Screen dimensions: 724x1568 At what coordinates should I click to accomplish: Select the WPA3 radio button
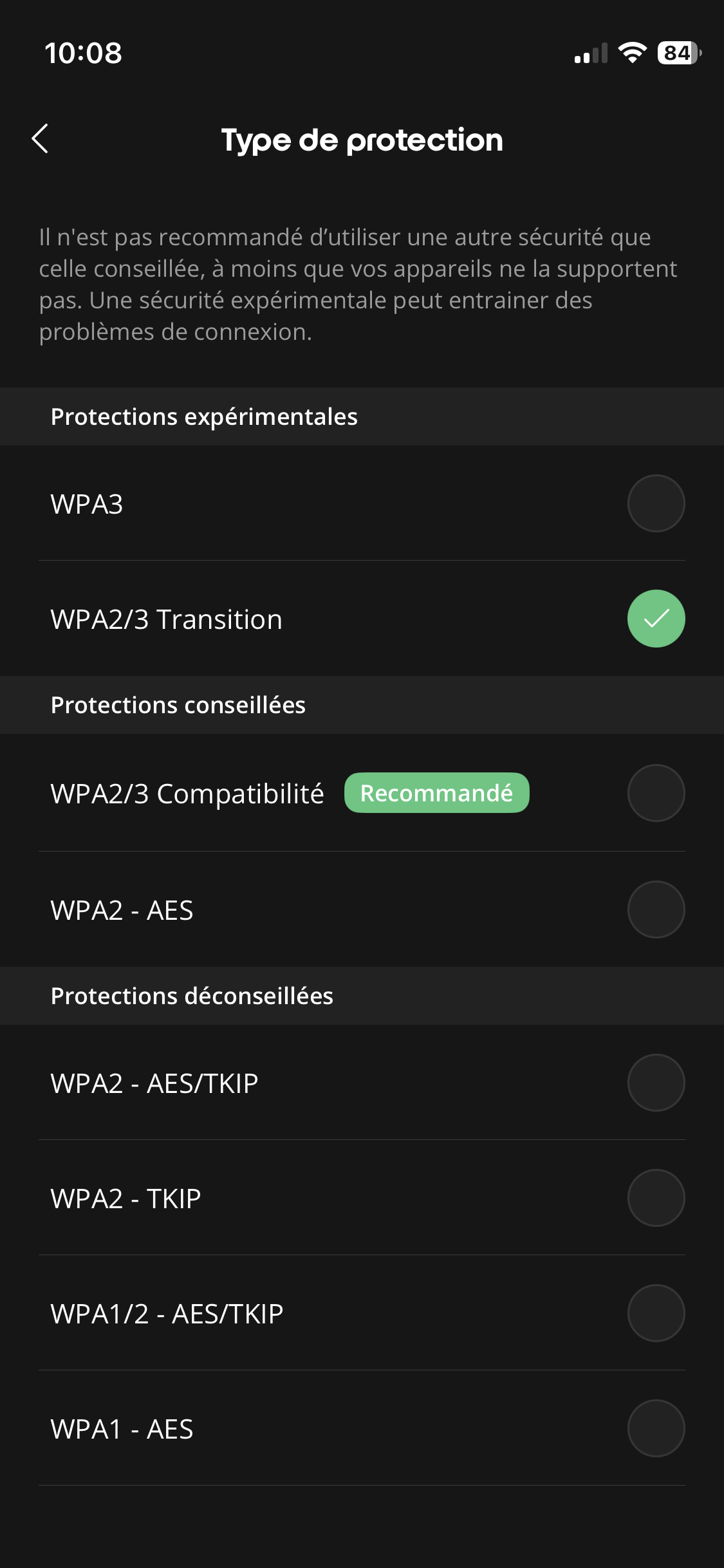coord(656,503)
